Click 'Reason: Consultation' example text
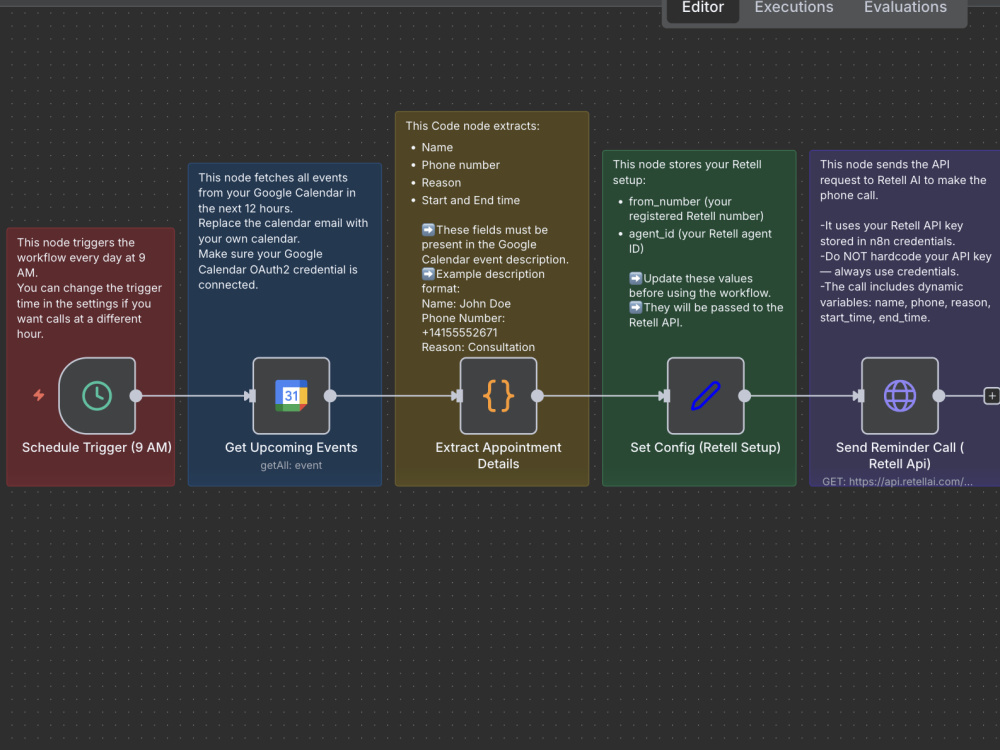 coord(478,347)
